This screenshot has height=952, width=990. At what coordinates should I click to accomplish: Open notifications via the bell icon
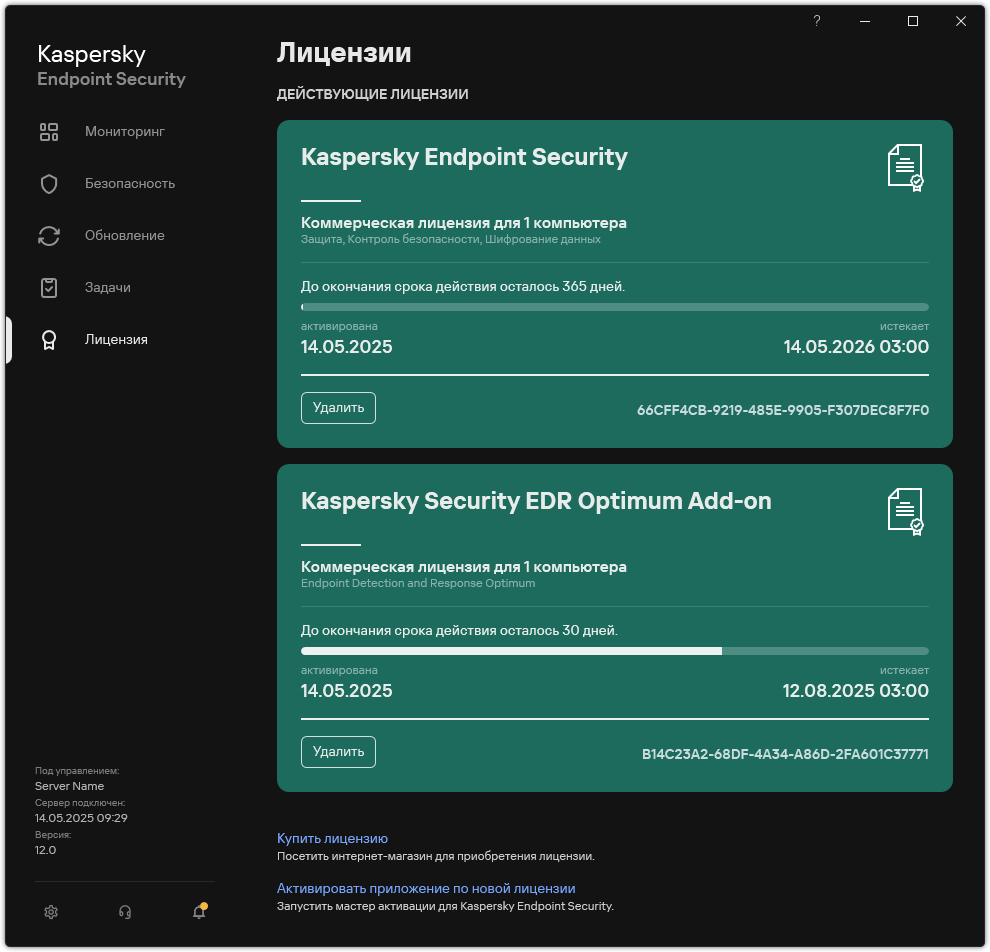tap(200, 911)
